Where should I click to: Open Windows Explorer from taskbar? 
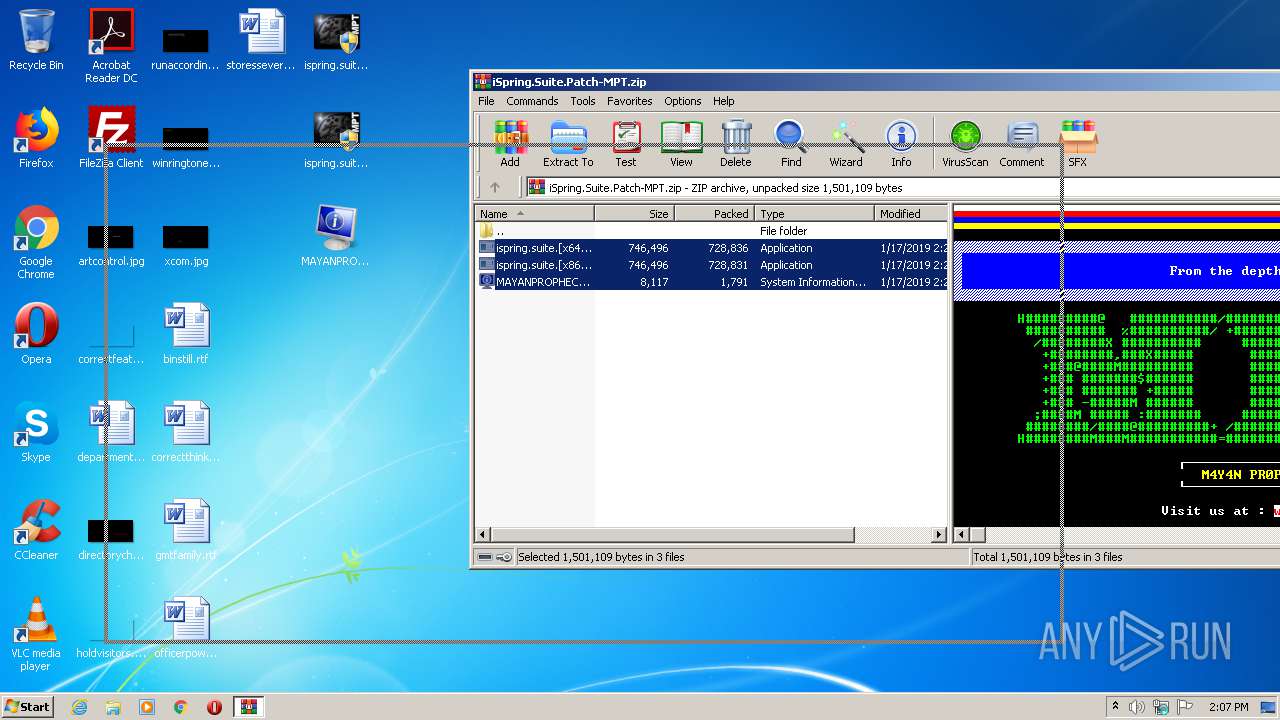(113, 707)
